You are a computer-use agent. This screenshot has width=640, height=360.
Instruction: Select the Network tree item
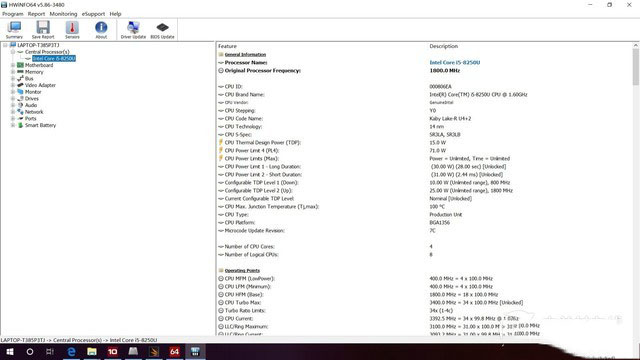point(34,112)
